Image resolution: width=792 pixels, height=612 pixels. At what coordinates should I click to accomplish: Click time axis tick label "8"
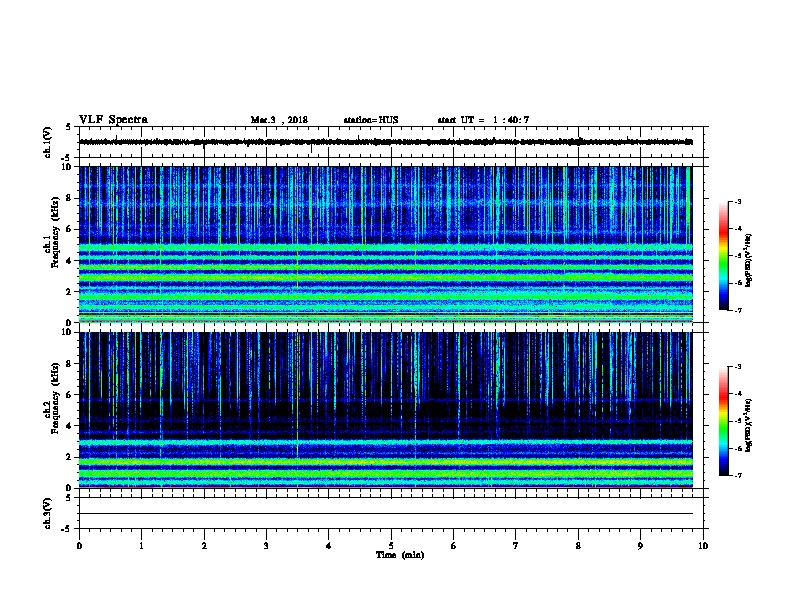tap(578, 546)
